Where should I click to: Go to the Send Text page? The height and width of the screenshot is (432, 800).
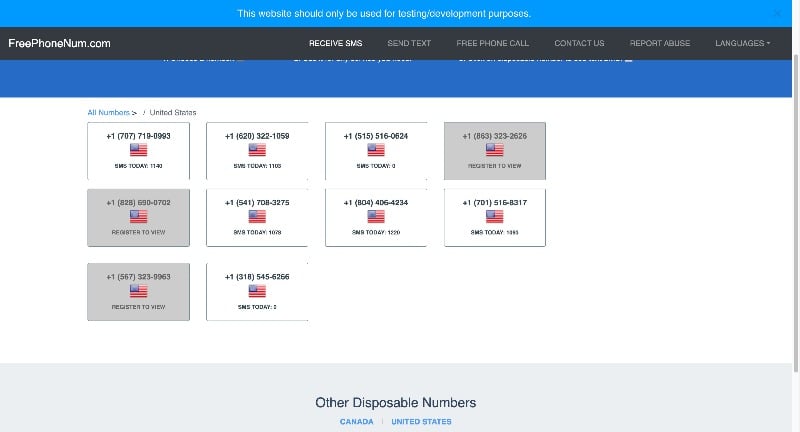pyautogui.click(x=409, y=43)
